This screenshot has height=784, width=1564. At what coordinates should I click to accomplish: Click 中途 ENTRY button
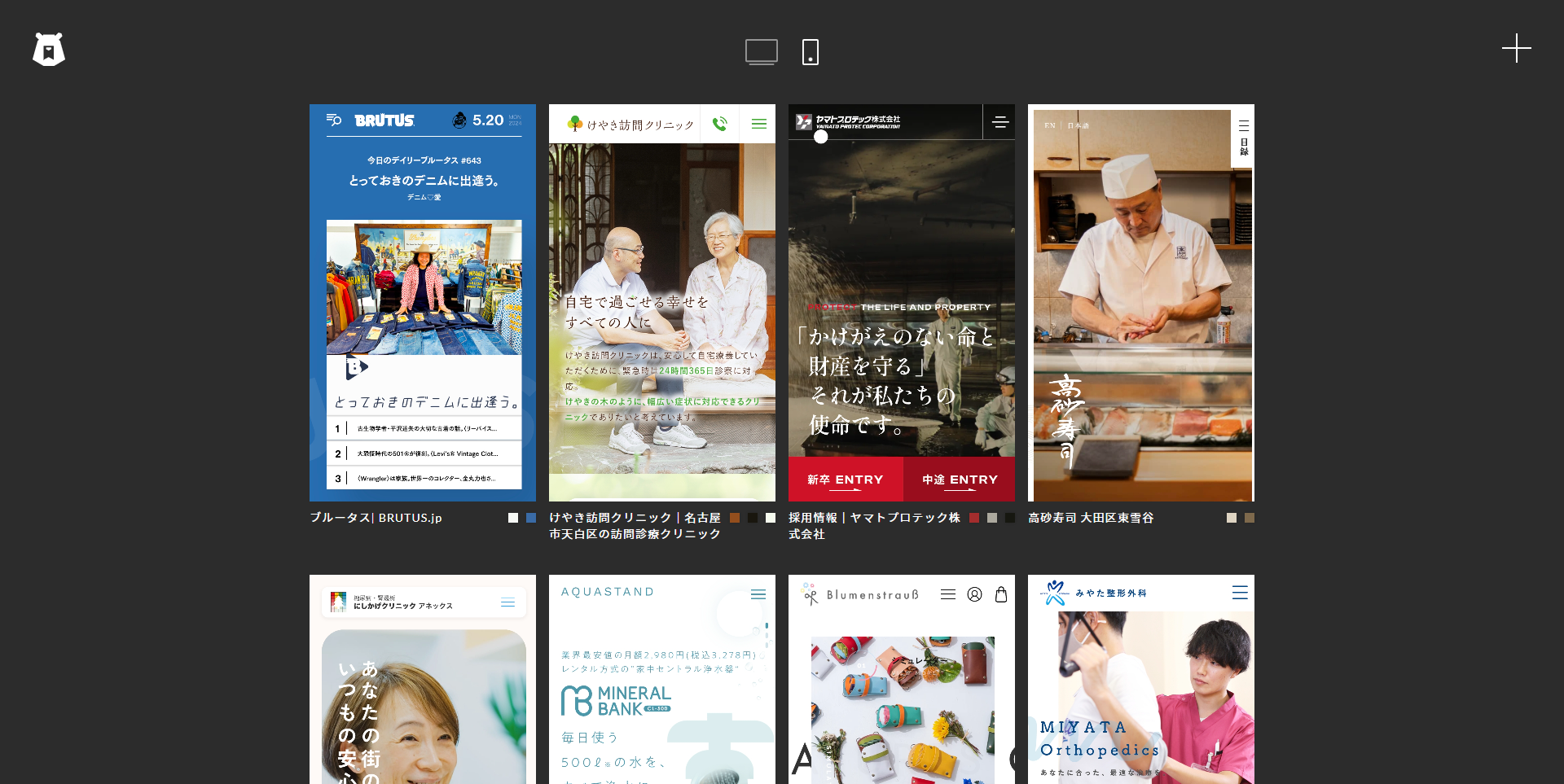pos(960,480)
